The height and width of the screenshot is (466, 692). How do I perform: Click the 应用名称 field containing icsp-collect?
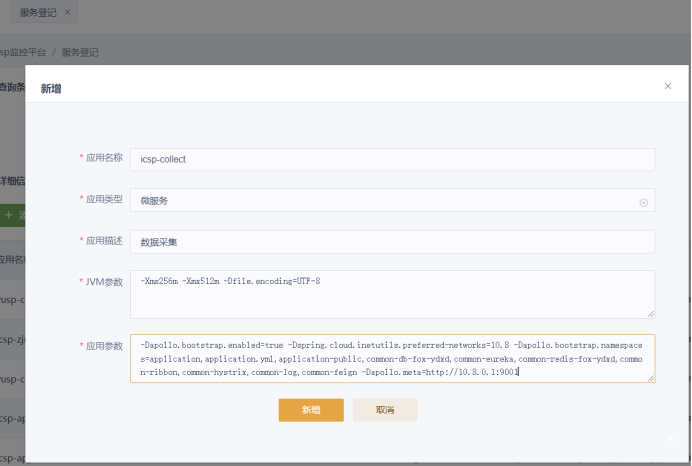tap(392, 159)
